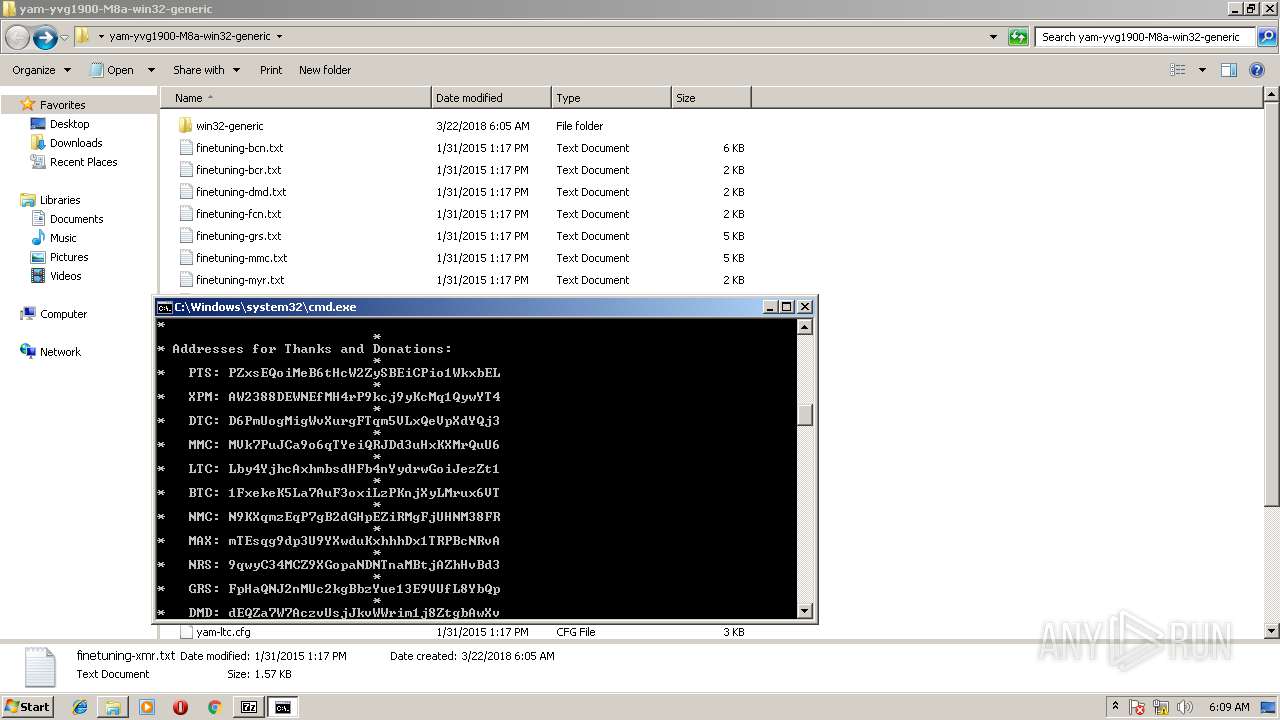Sort files by the Size column

711,98
